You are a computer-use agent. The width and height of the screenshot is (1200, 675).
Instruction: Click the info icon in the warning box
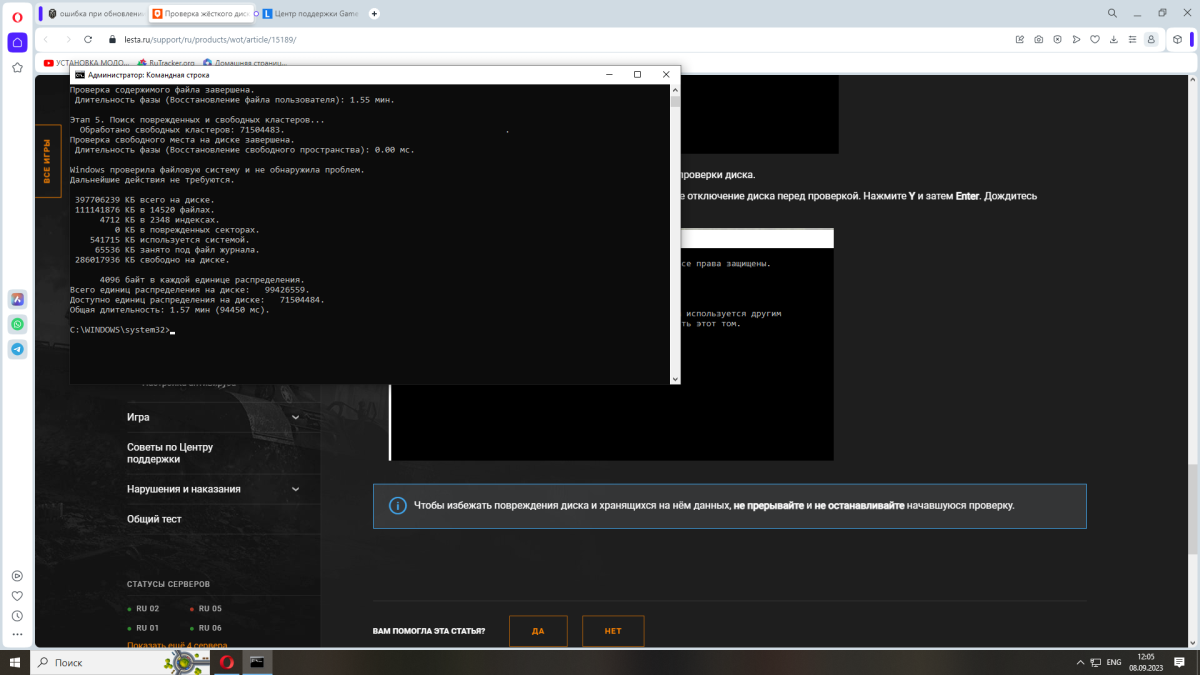coord(398,506)
